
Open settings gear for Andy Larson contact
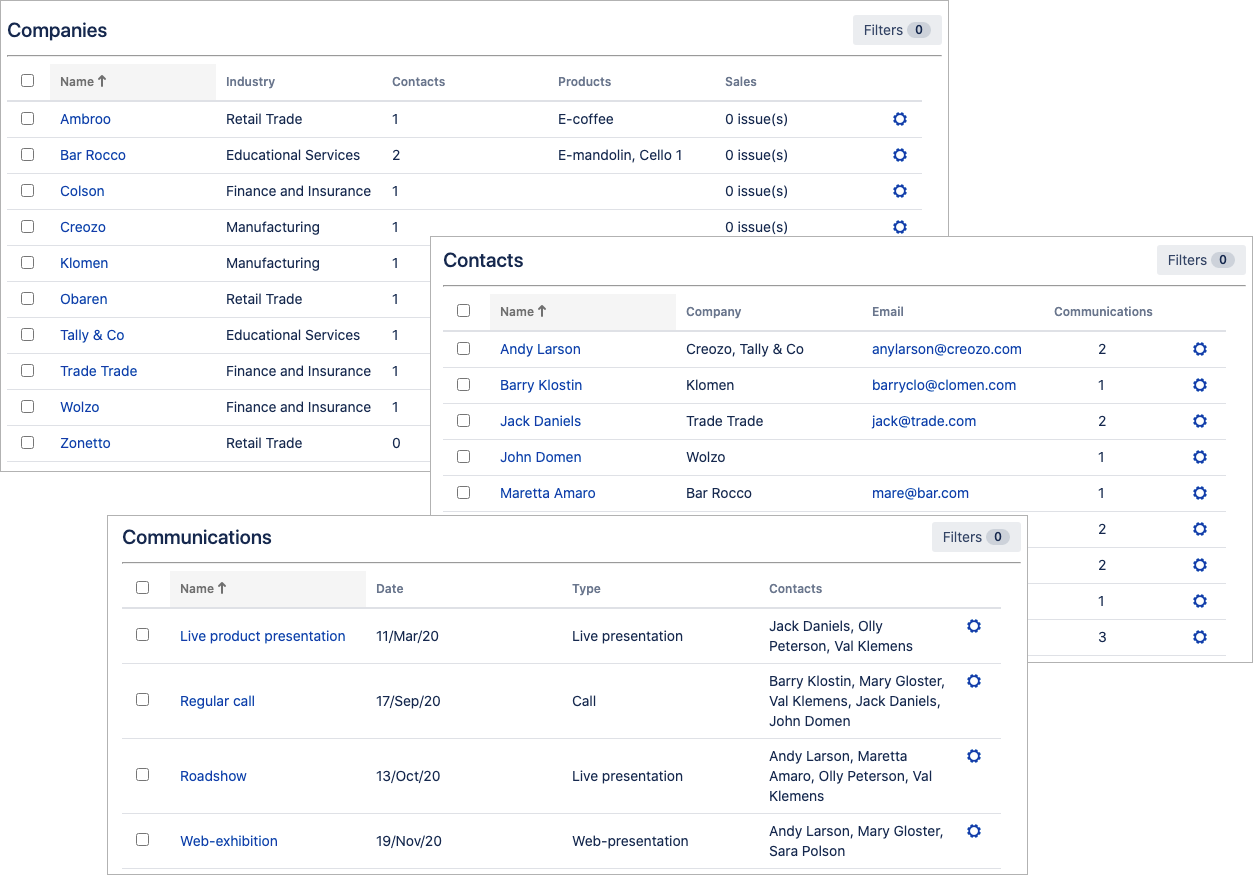click(x=1200, y=349)
